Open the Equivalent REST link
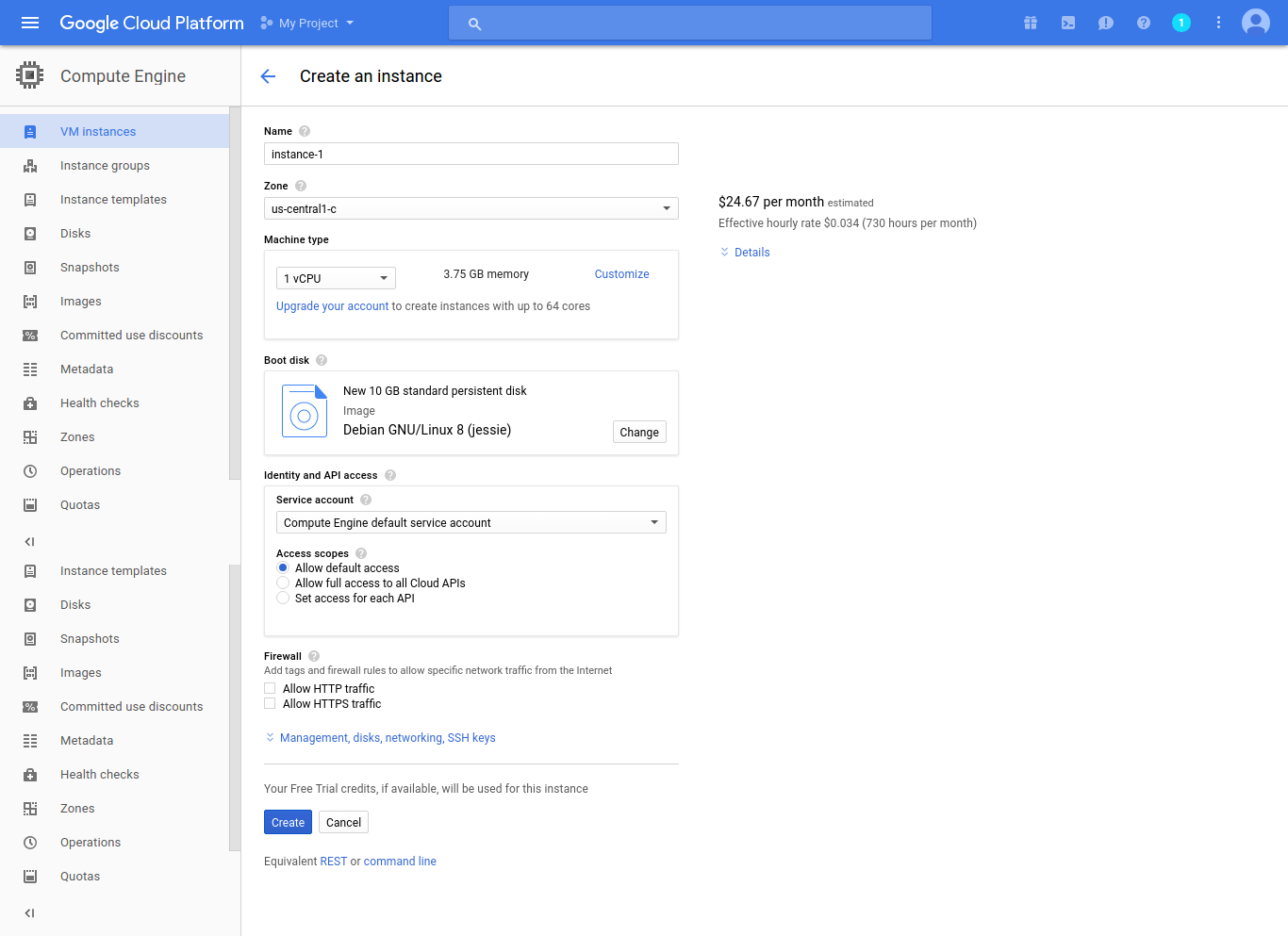Screen dimensions: 1288x936 (x=334, y=862)
